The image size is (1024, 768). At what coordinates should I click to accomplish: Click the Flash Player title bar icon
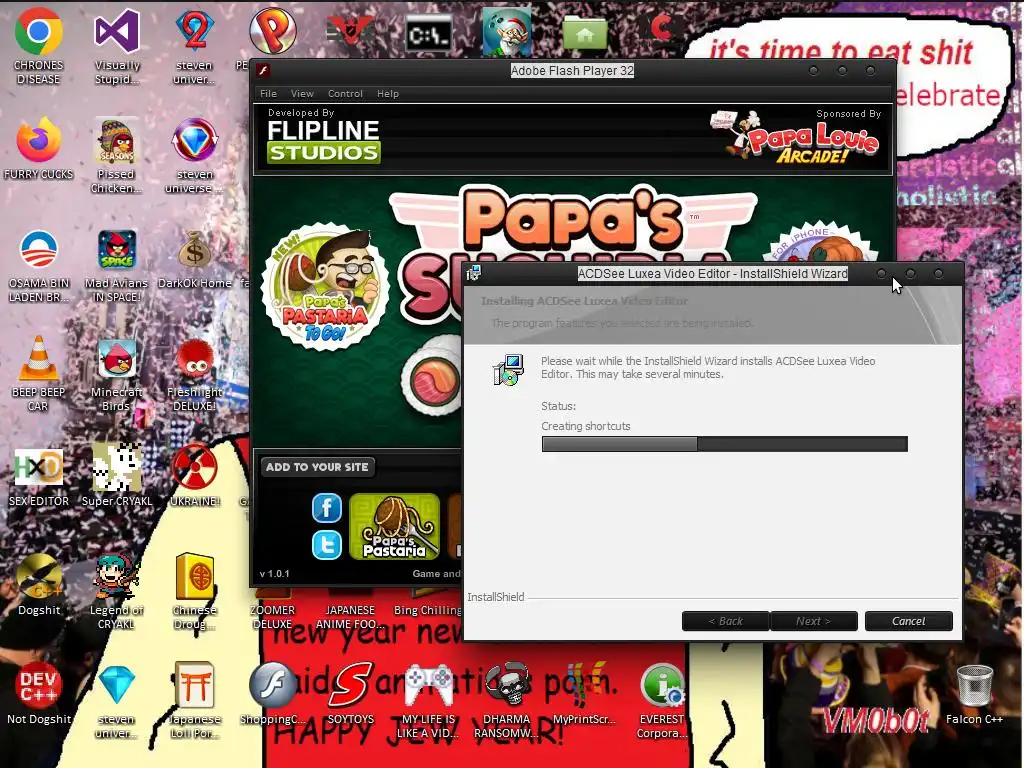click(263, 71)
